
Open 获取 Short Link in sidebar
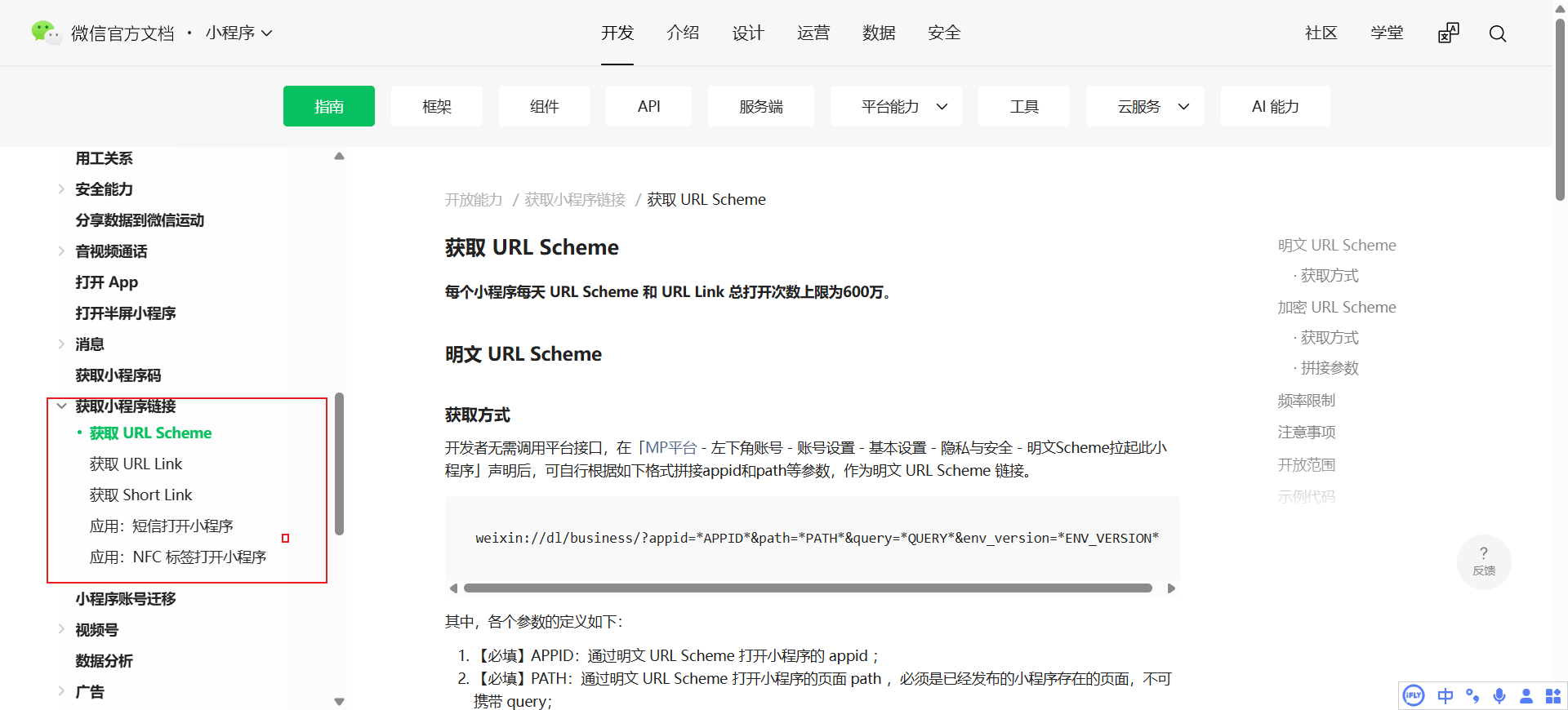pyautogui.click(x=140, y=495)
